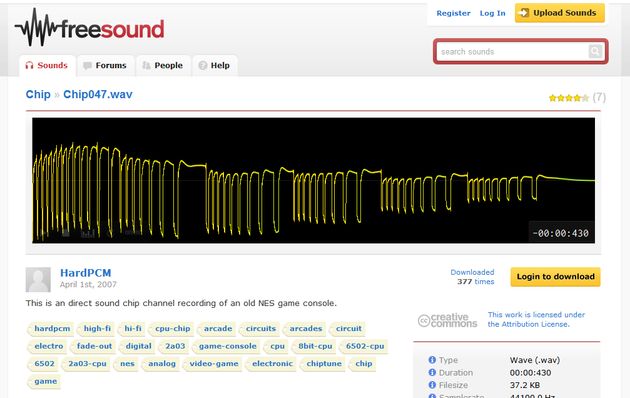Open the Help tab
Viewport: 630px width, 398px height.
click(x=215, y=65)
